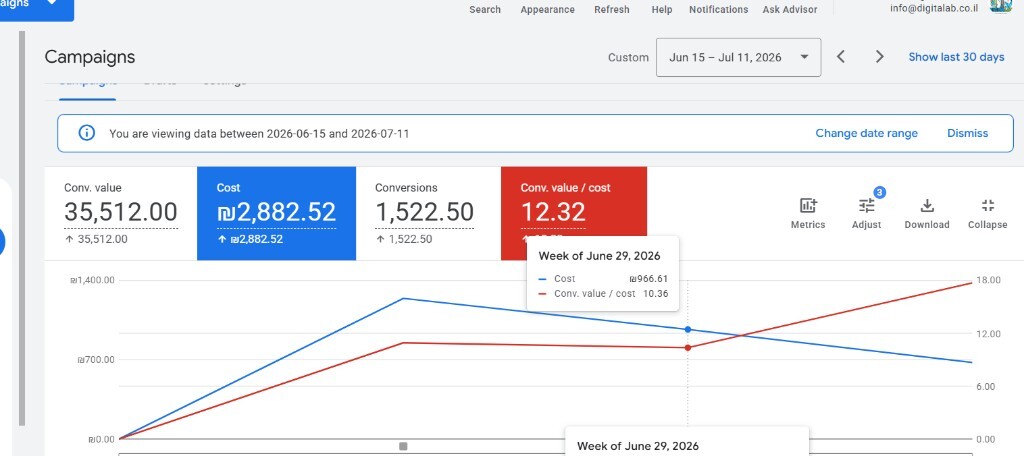Click tooltip Conv. value / cost 10.36

coord(656,294)
